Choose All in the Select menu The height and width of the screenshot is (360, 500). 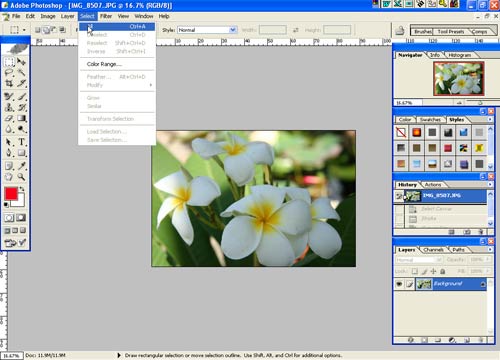(x=117, y=27)
